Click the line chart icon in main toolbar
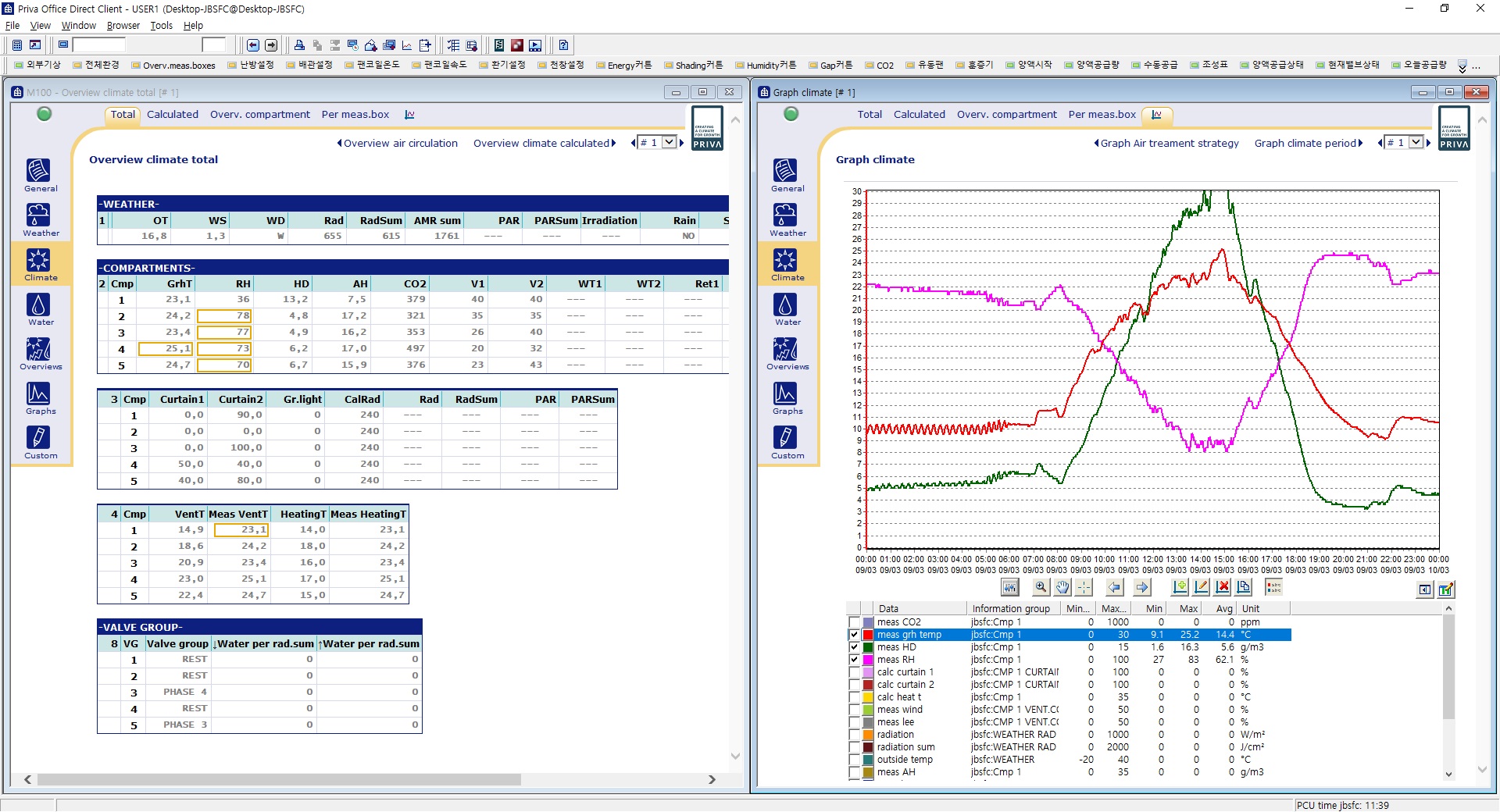The height and width of the screenshot is (812, 1500). coord(407,45)
